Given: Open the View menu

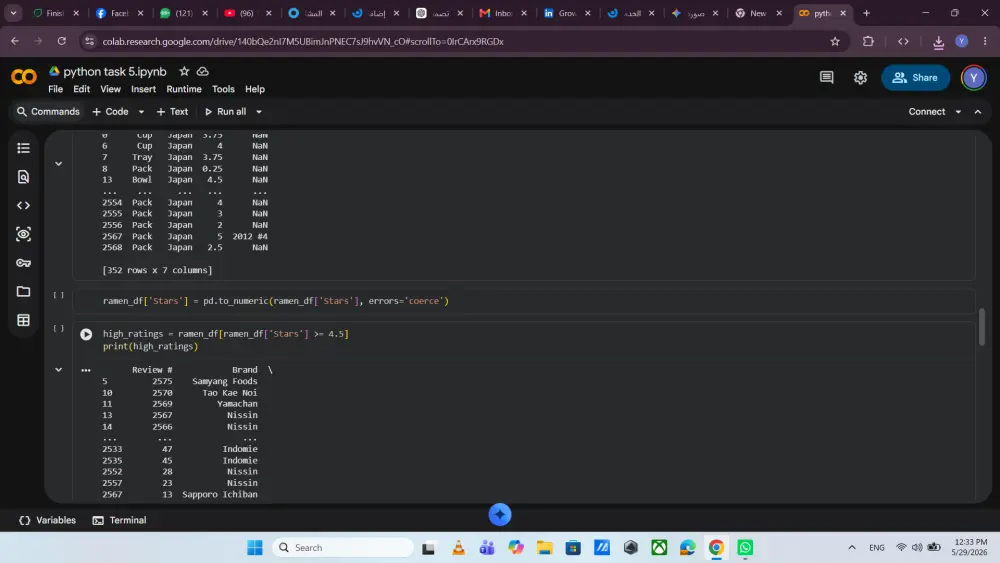Looking at the screenshot, I should pyautogui.click(x=110, y=89).
